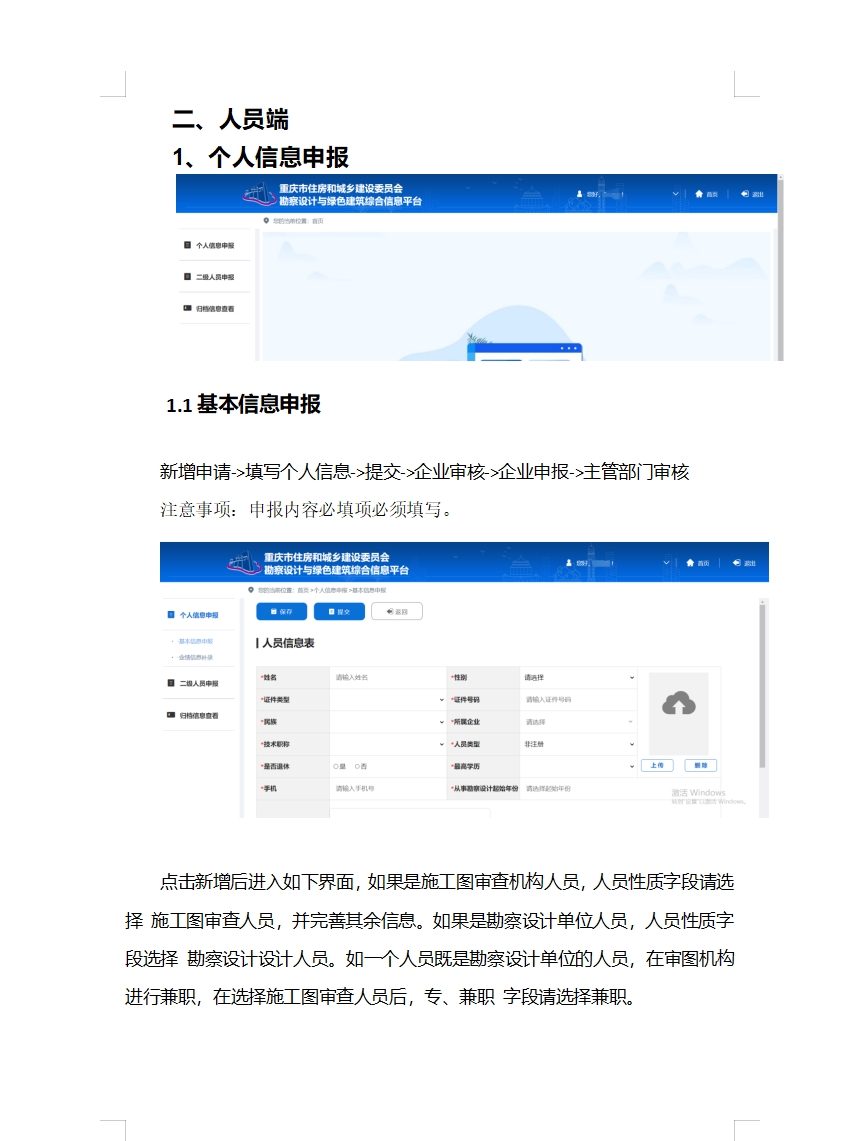
Task: Click the location pin icon beside top screenshot 首页 breadcrumb
Action: click(x=266, y=220)
